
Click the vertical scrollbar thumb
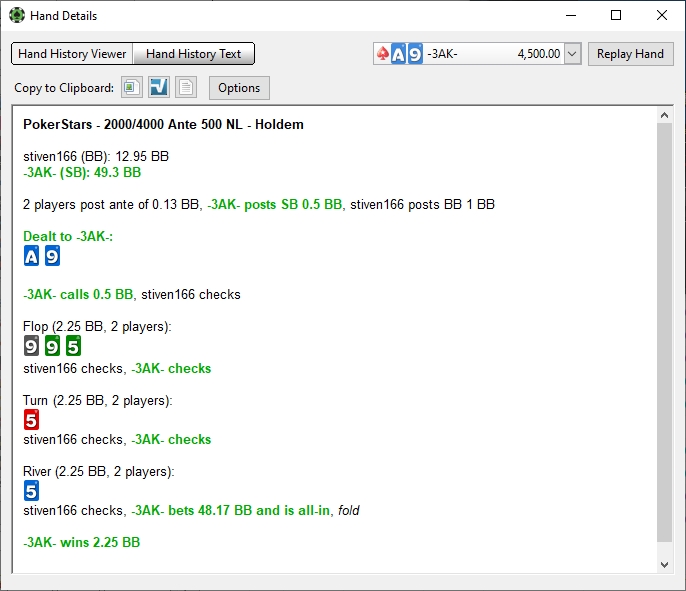tap(664, 332)
